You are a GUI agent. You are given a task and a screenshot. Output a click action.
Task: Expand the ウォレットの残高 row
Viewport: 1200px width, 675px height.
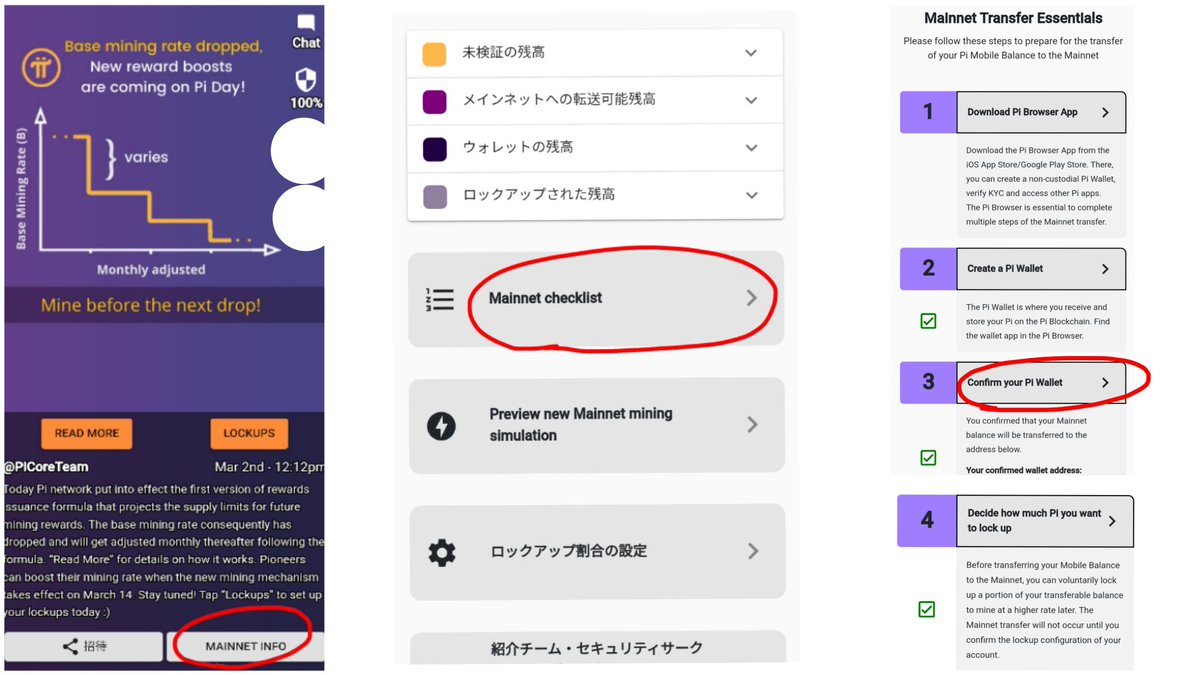595,147
